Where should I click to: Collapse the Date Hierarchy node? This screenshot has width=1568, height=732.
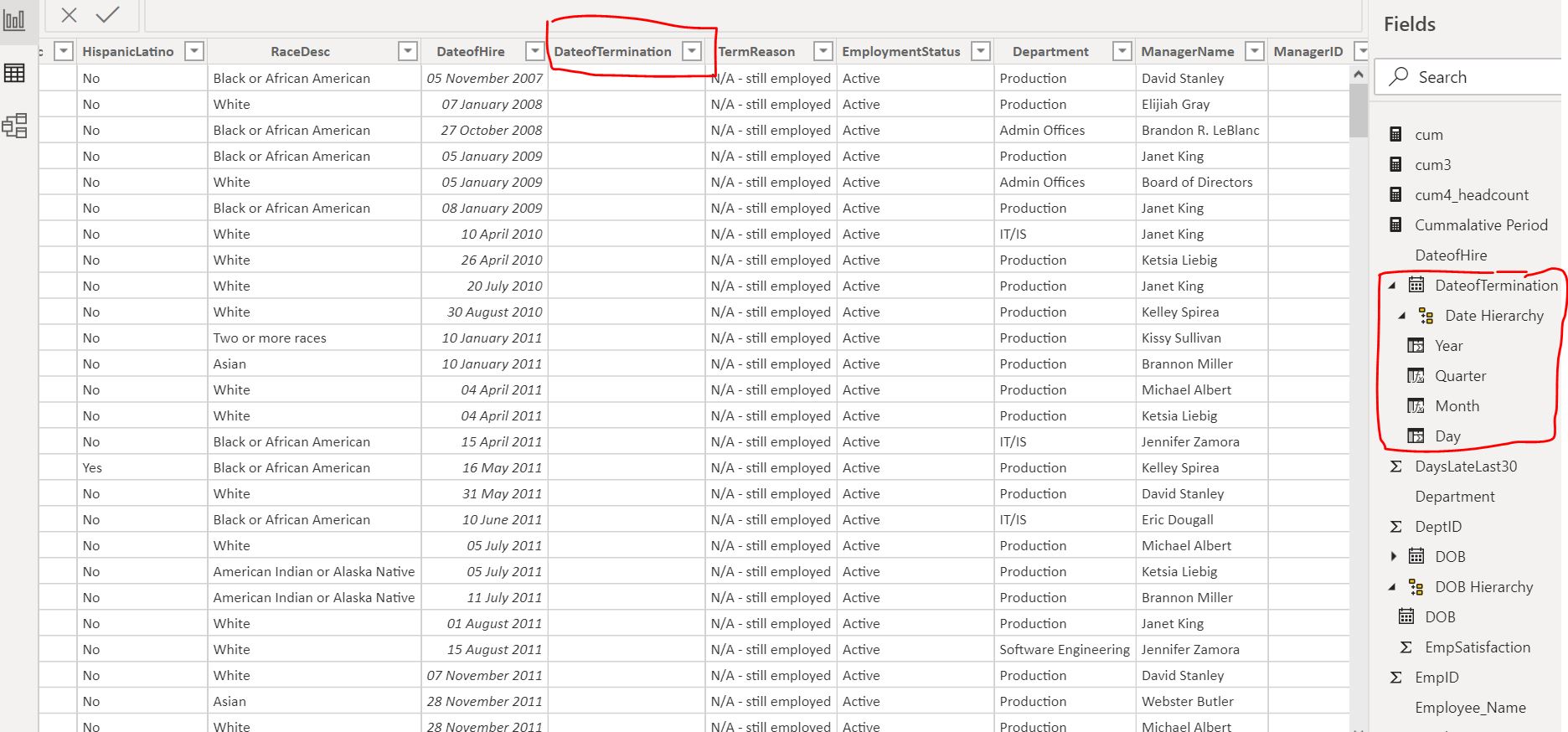(1402, 316)
